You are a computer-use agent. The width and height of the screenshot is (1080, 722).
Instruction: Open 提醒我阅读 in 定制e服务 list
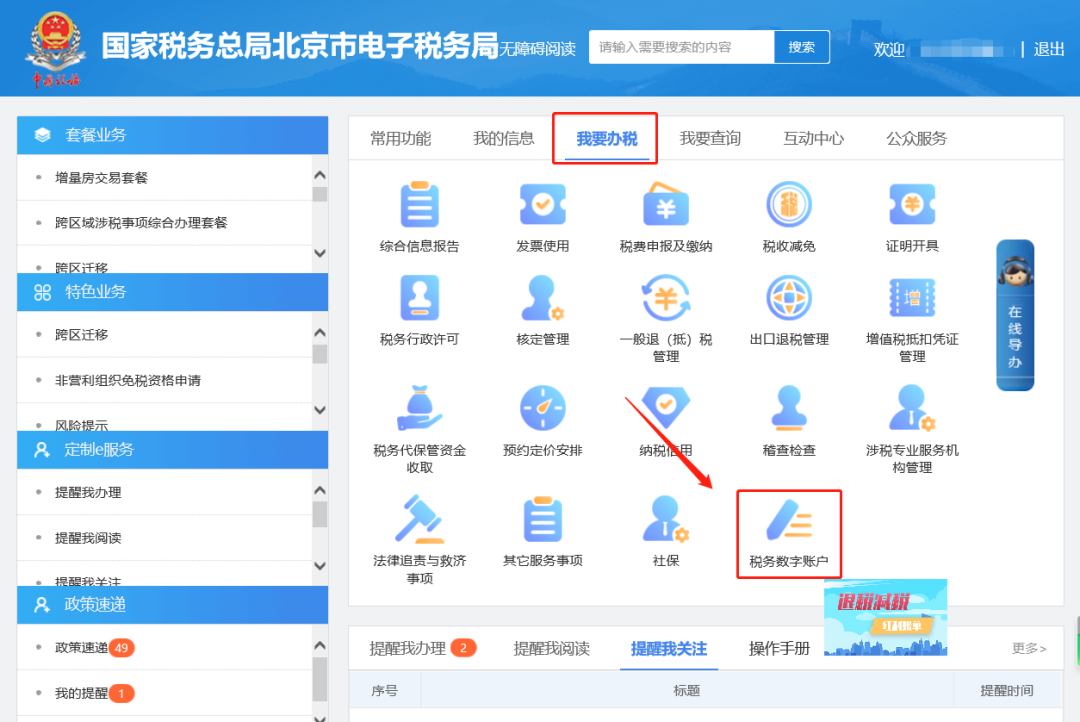[x=88, y=538]
